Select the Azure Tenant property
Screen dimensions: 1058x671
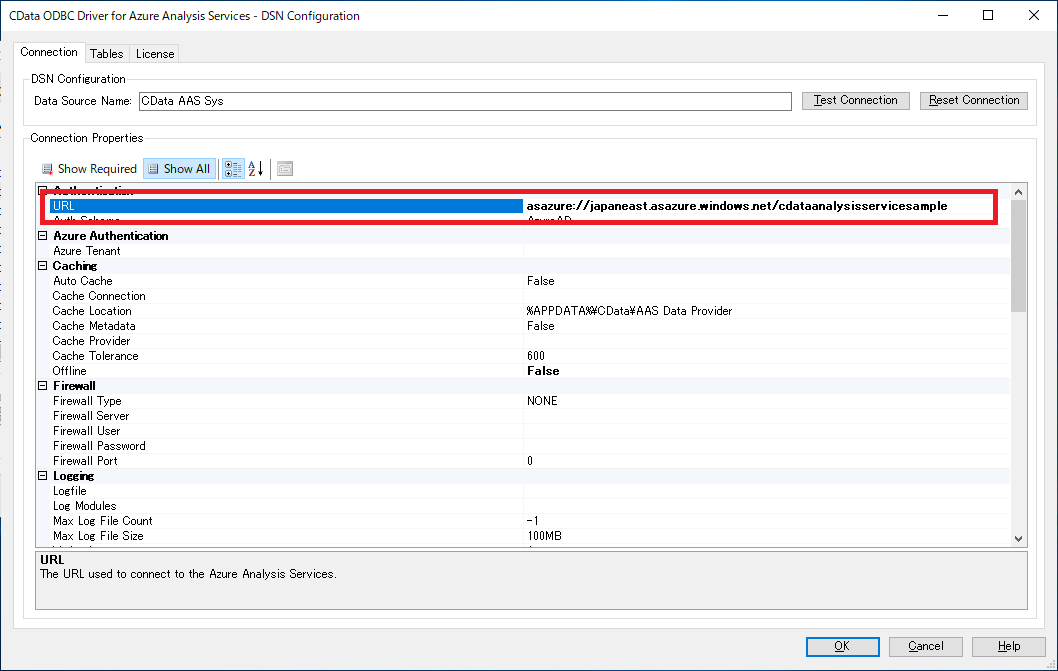coord(86,251)
